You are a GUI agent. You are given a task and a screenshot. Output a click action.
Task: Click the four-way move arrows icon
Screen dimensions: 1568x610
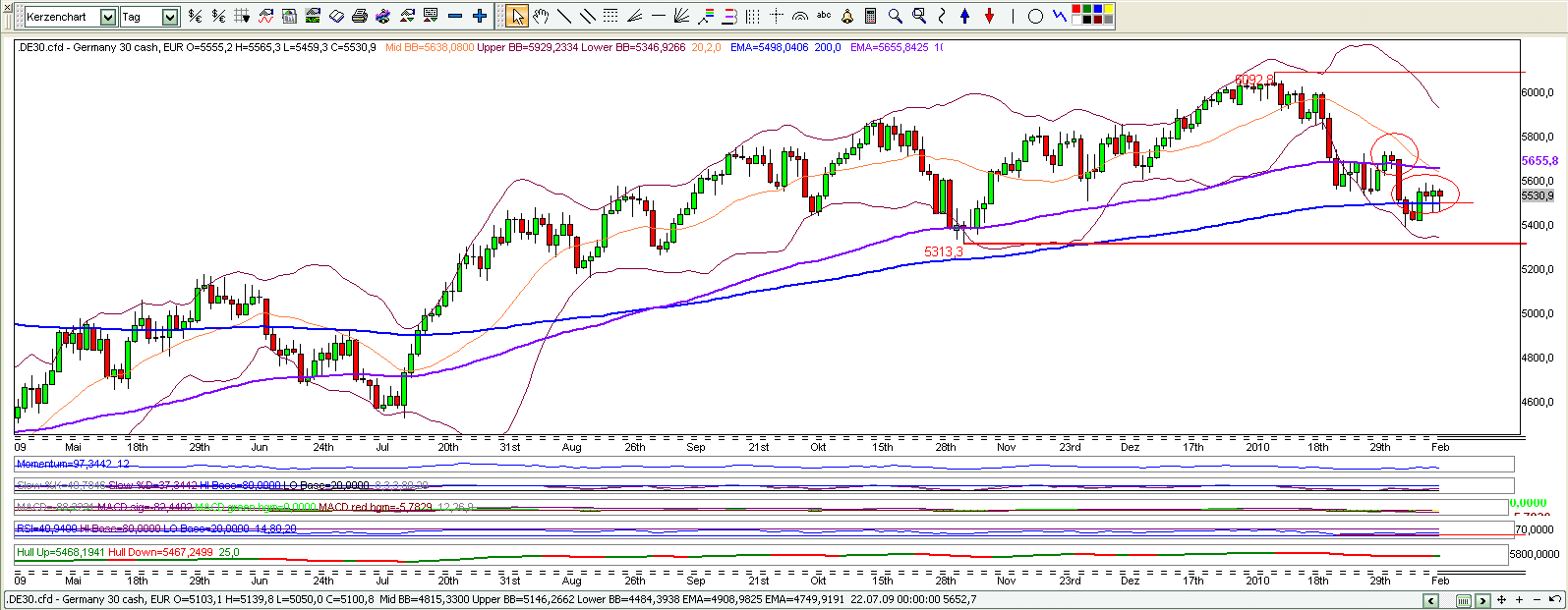pyautogui.click(x=1502, y=600)
